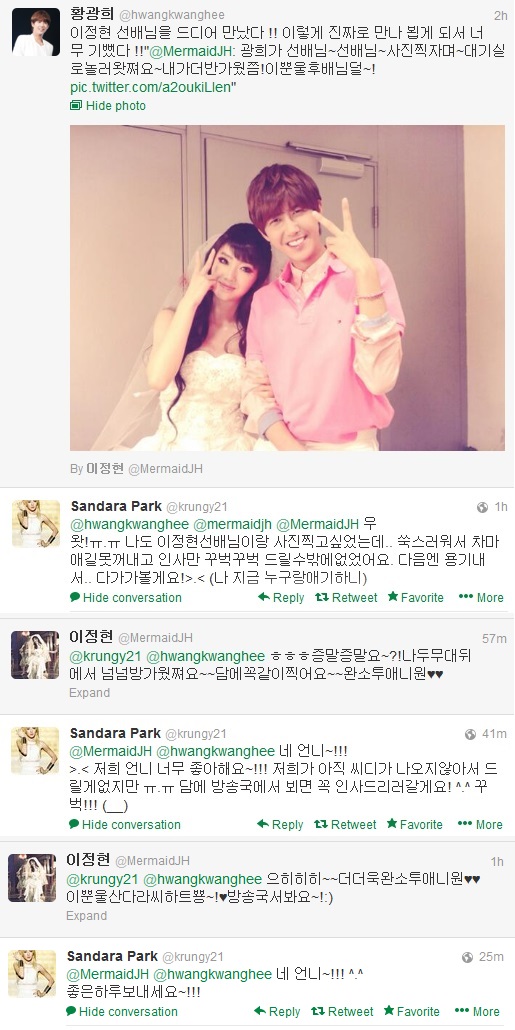
Task: Expand 이정현's second reply tweet
Action: (x=87, y=915)
